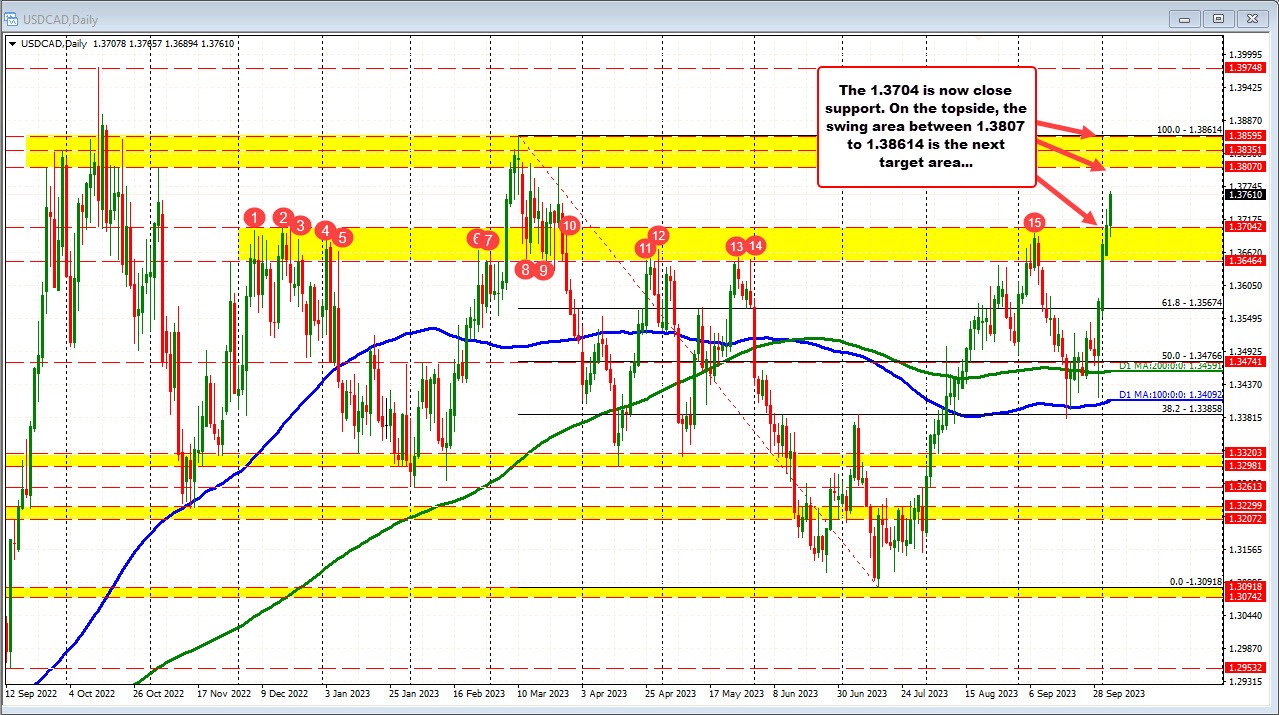Click the Fibonacci label 0.0 - 1.30918
Viewport: 1279px width, 715px height.
pyautogui.click(x=1195, y=581)
